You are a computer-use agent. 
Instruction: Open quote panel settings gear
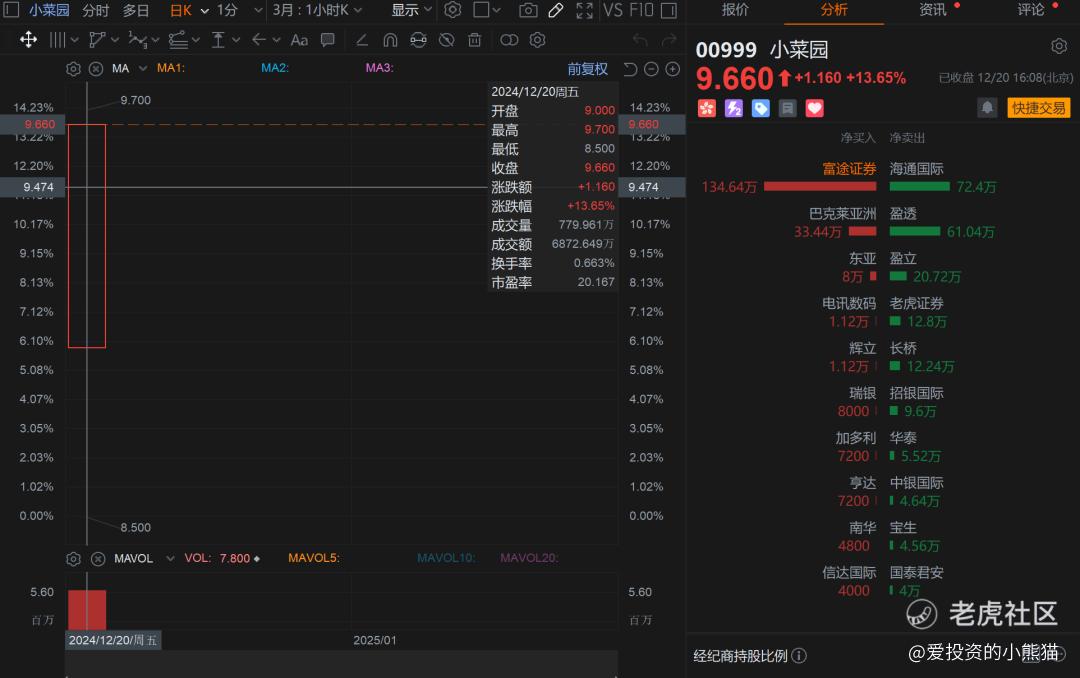tap(1059, 46)
